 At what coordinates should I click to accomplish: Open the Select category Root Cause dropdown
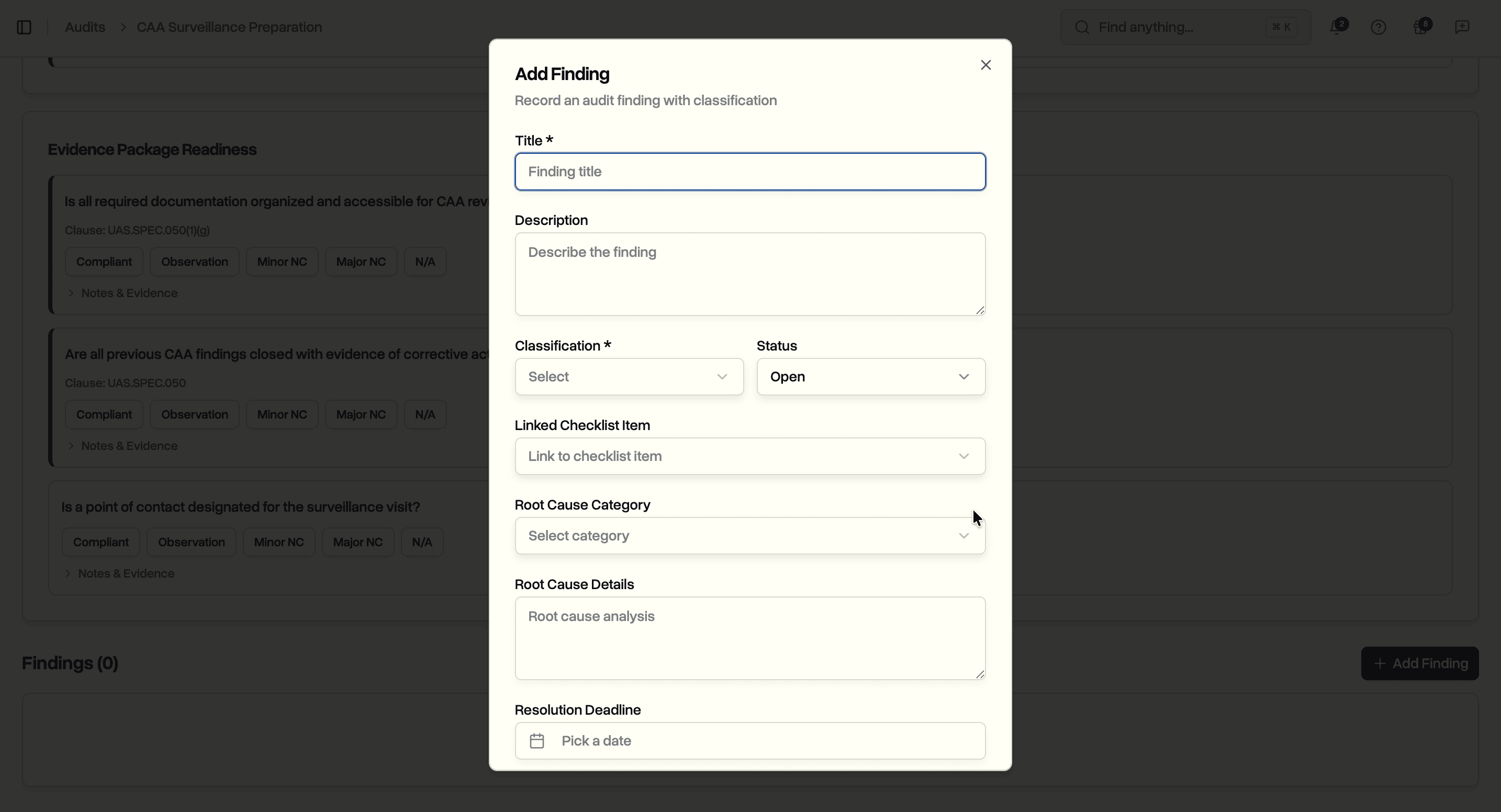click(750, 535)
